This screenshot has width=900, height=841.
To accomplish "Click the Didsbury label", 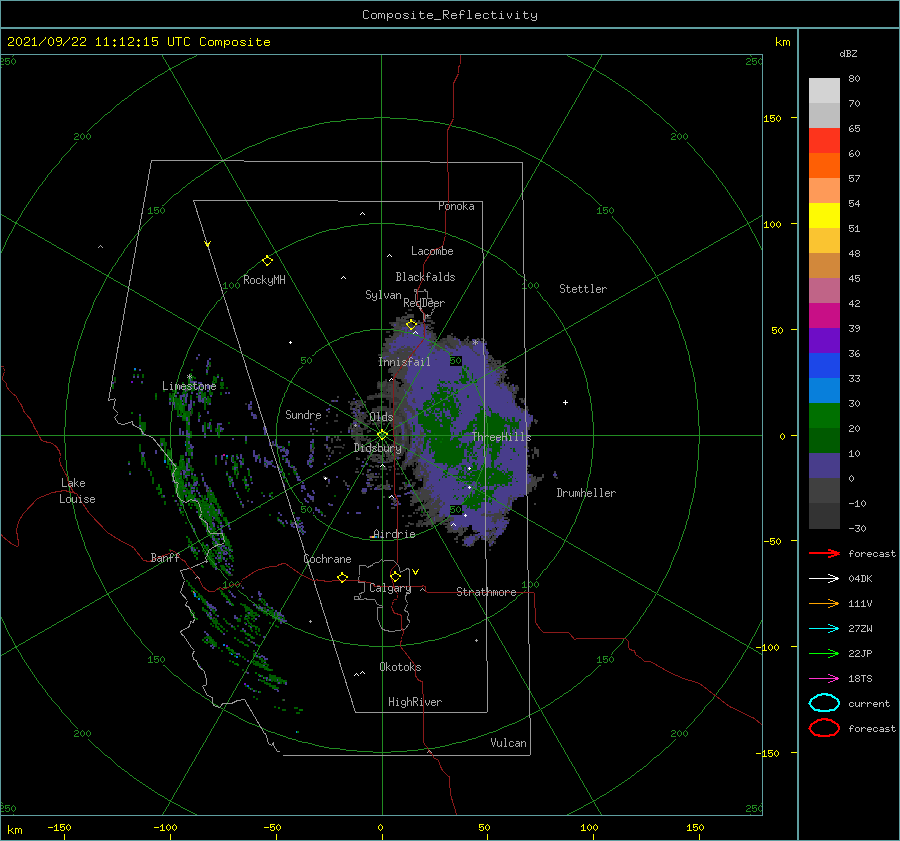I will [377, 448].
